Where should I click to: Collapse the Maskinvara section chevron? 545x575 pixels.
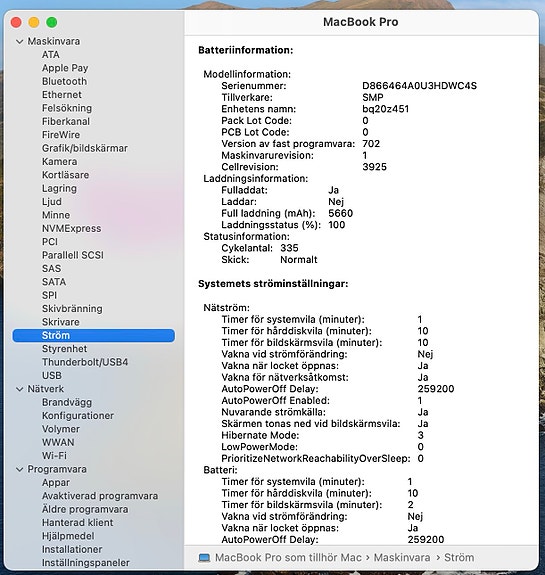19,42
